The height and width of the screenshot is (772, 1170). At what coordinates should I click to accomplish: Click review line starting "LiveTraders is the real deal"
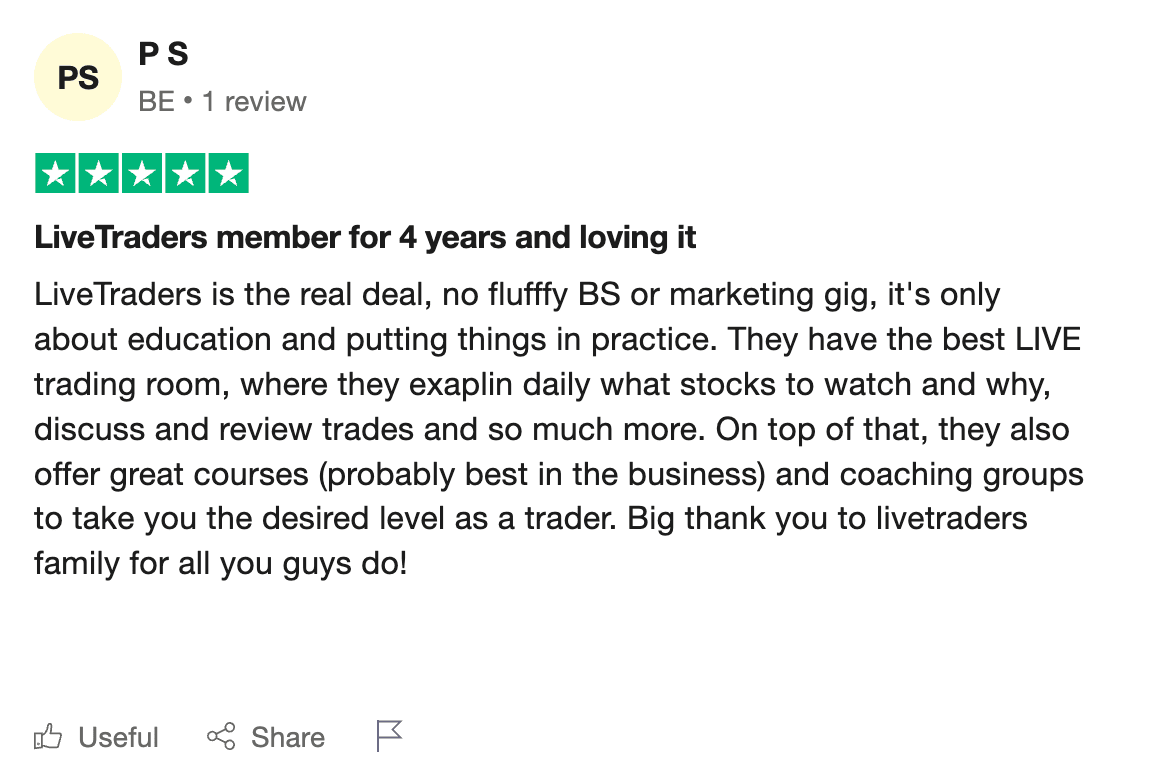coord(516,295)
